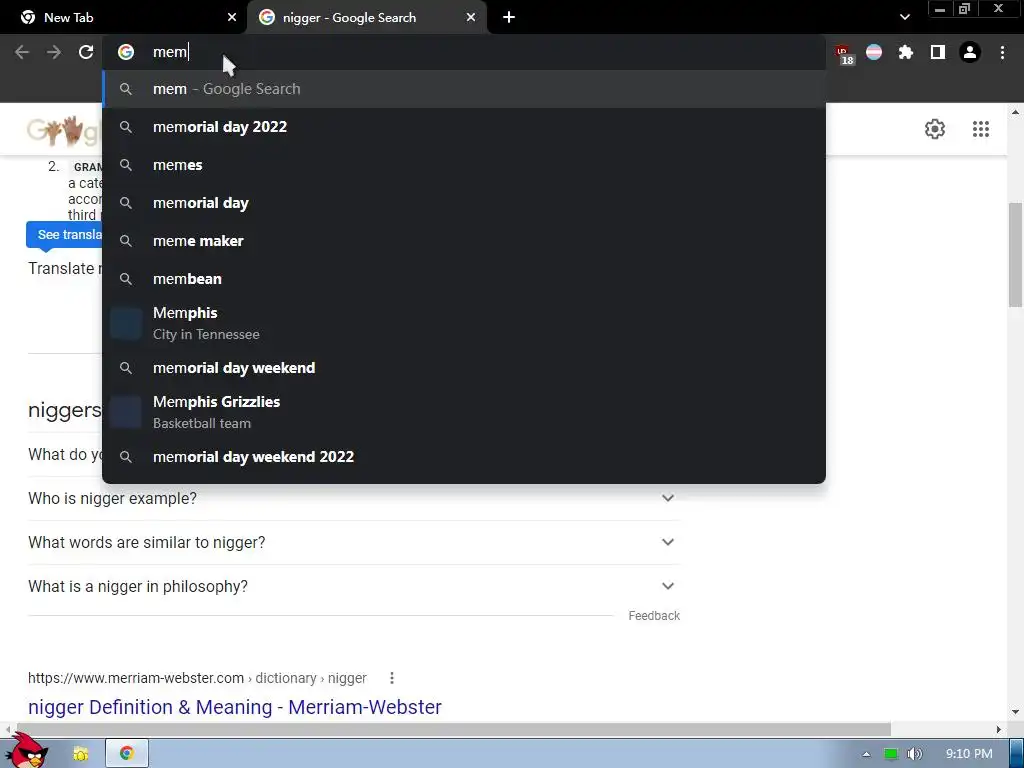Click the scroll right arrow
1024x768 pixels.
(999, 729)
